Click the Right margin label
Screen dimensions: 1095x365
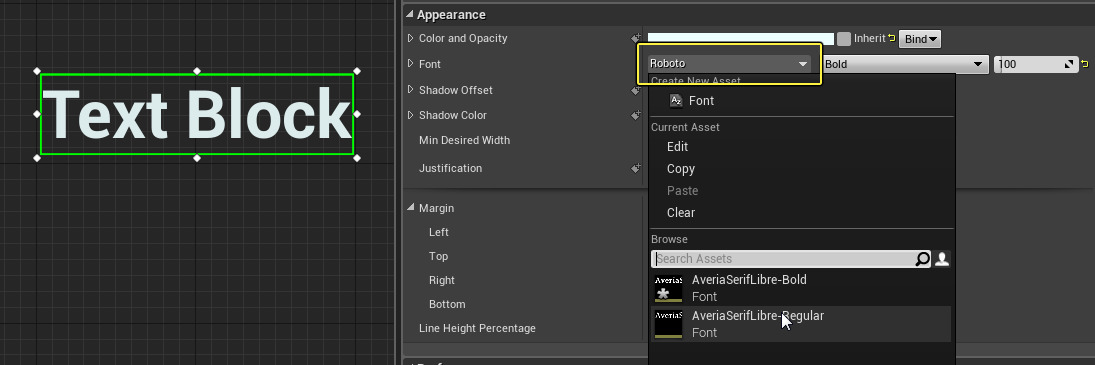point(442,280)
